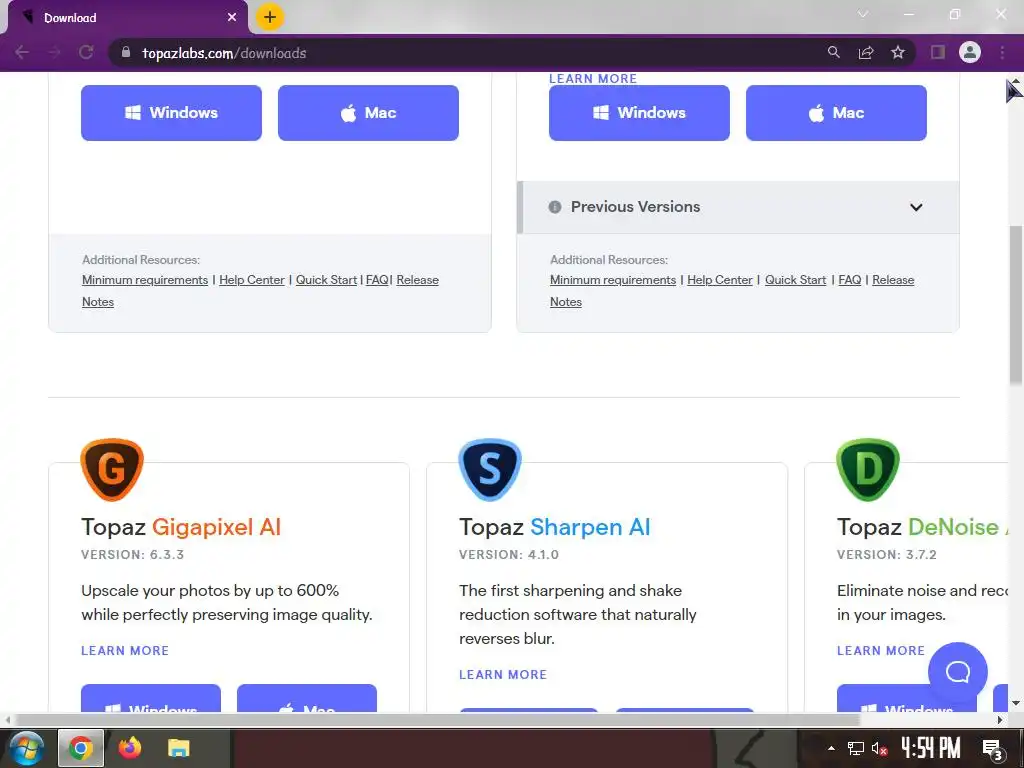This screenshot has height=768, width=1024.
Task: Click the scroll down arrow of the vertical scrollbar
Action: pyautogui.click(x=1016, y=703)
